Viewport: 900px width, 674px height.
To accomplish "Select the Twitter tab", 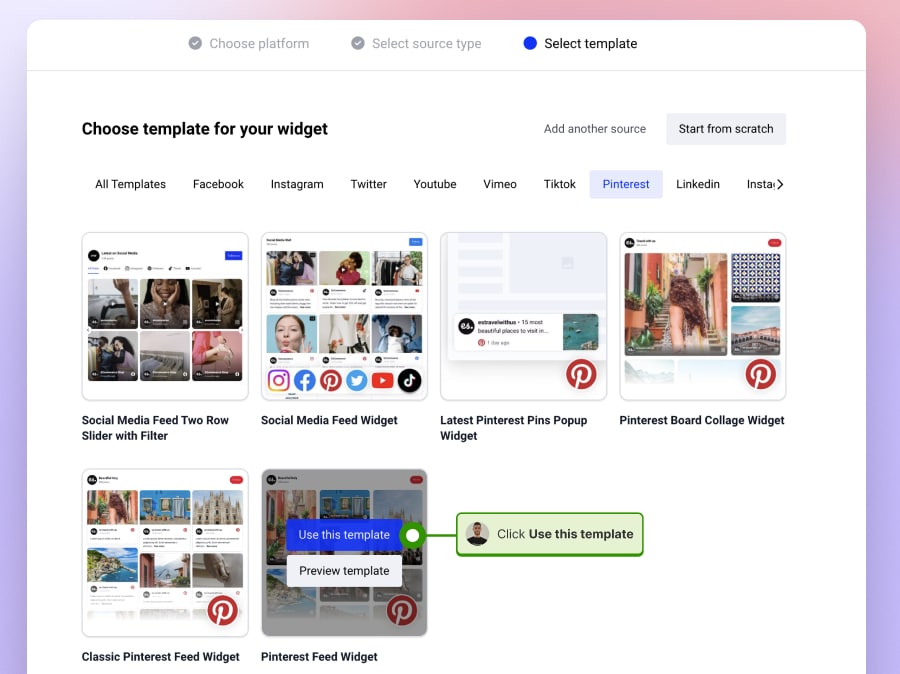I will point(368,184).
